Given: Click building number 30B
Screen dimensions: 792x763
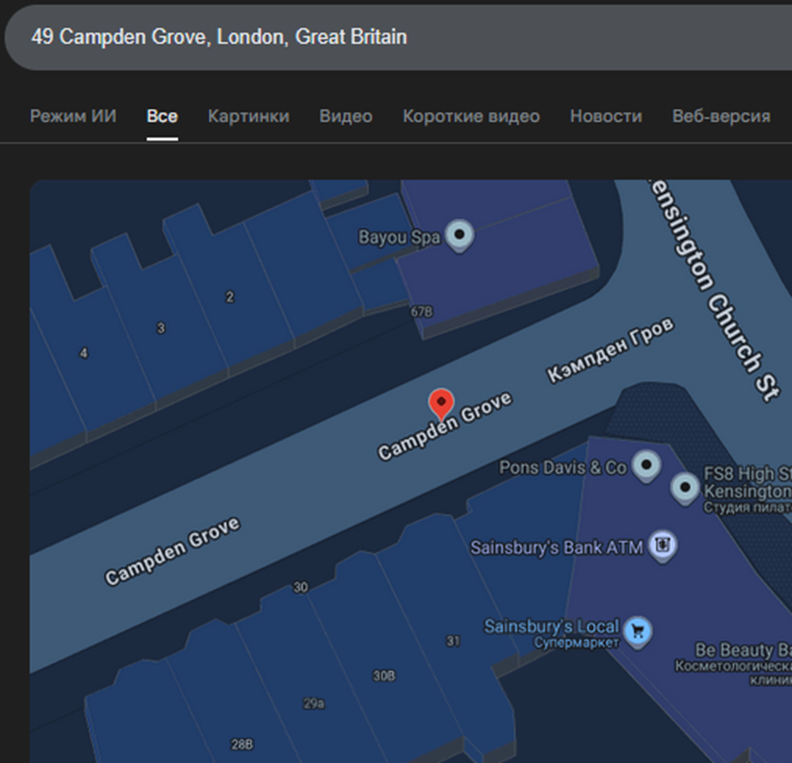Looking at the screenshot, I should [384, 676].
